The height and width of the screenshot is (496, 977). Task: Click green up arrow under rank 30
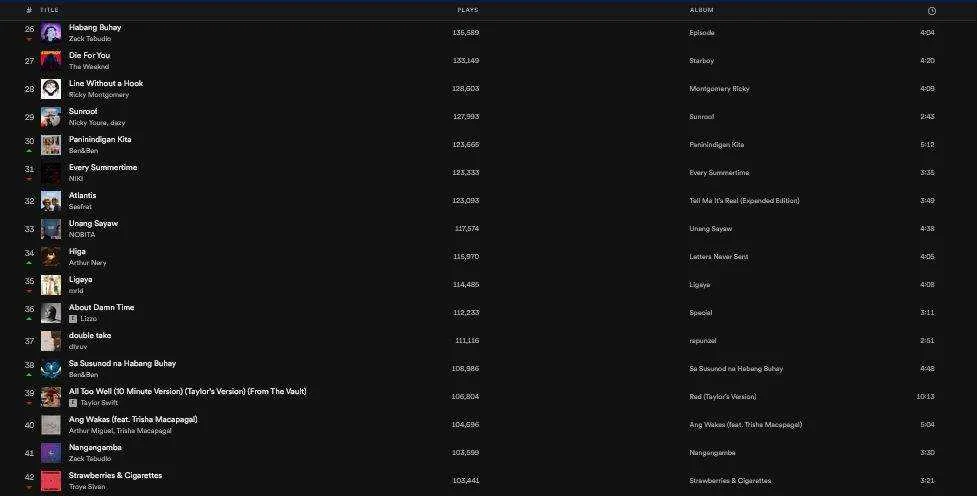[29, 151]
